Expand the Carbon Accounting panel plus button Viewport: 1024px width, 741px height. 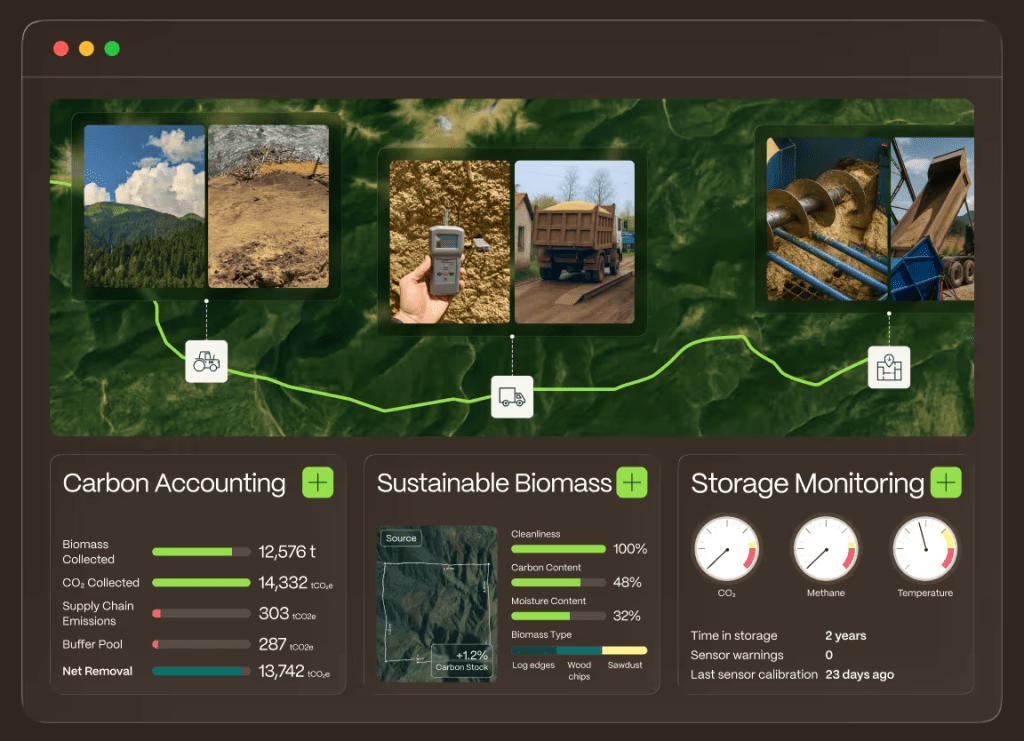tap(317, 483)
